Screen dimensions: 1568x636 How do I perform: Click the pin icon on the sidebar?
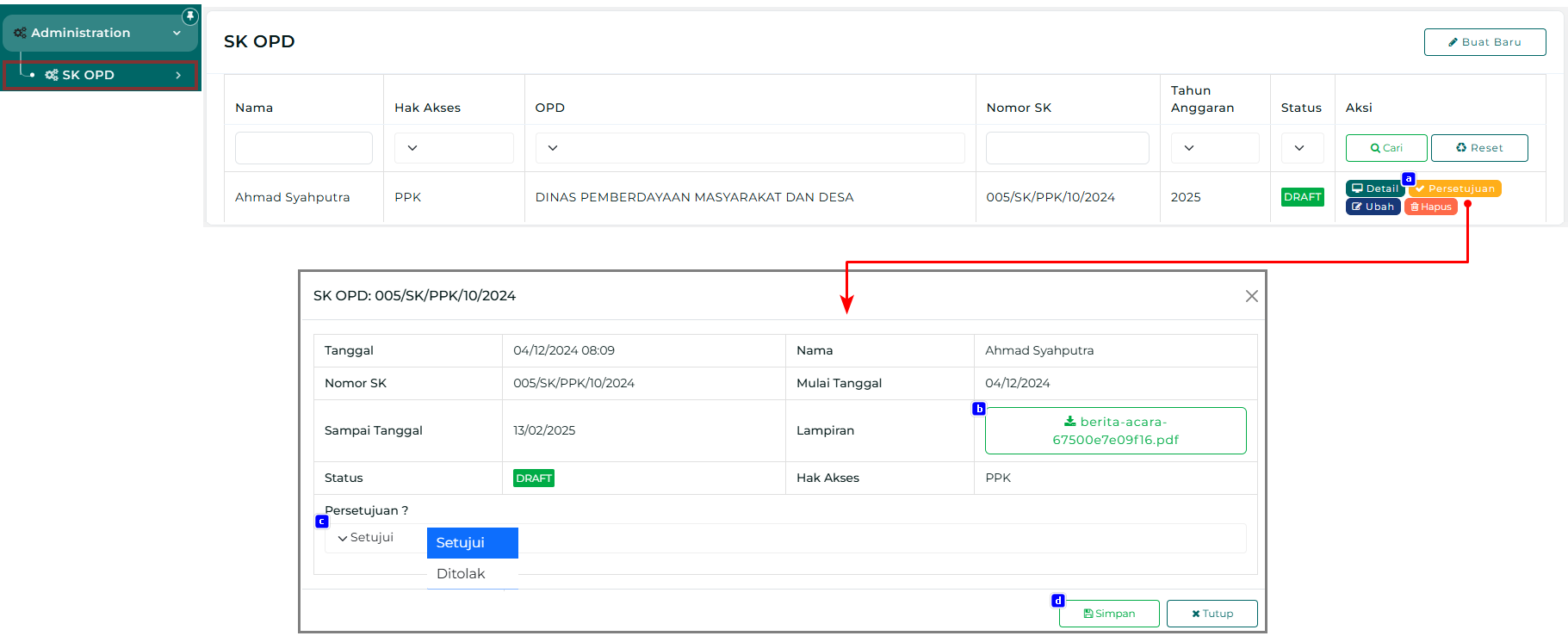[189, 16]
